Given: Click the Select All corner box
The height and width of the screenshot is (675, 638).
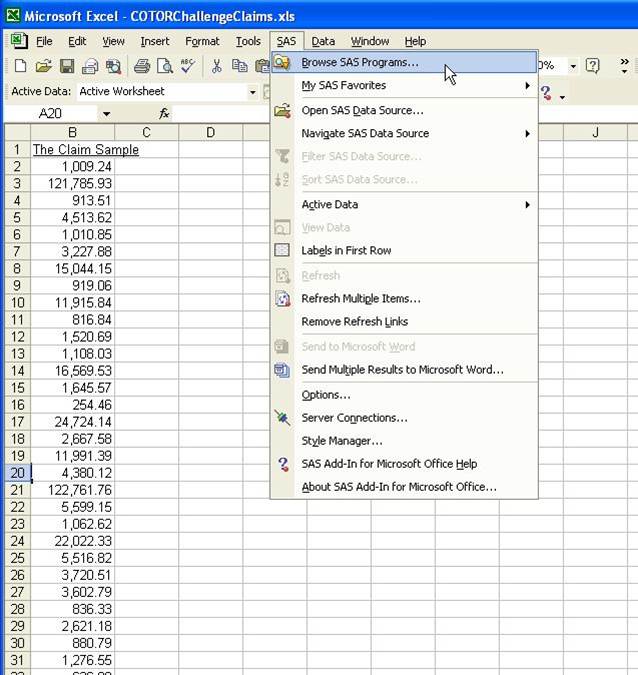Looking at the screenshot, I should (x=17, y=133).
